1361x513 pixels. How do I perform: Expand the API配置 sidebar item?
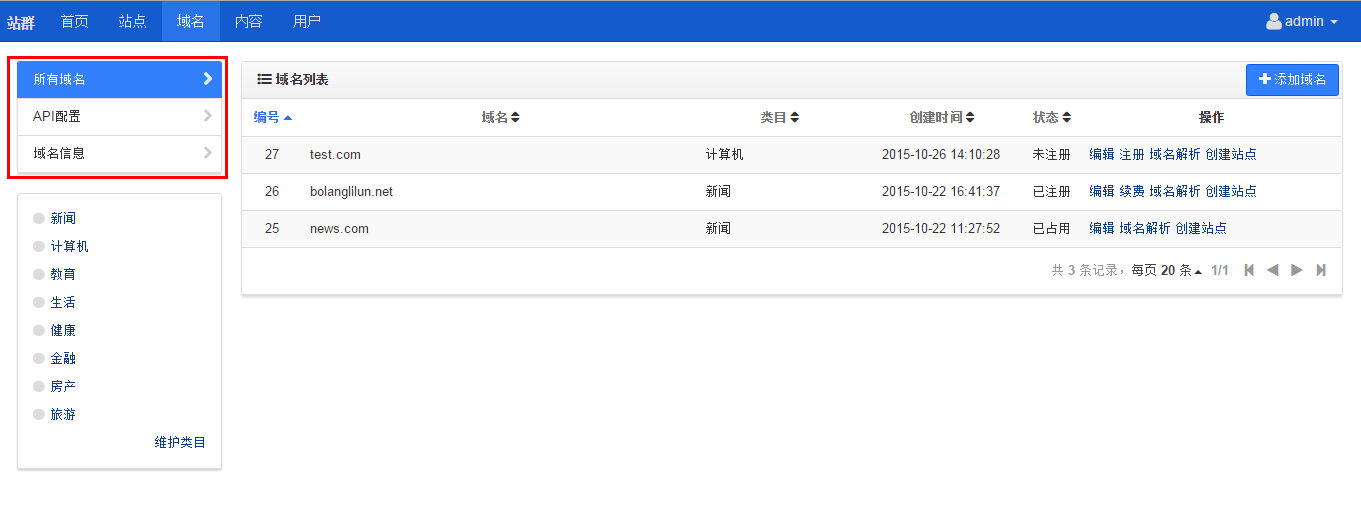tap(119, 116)
